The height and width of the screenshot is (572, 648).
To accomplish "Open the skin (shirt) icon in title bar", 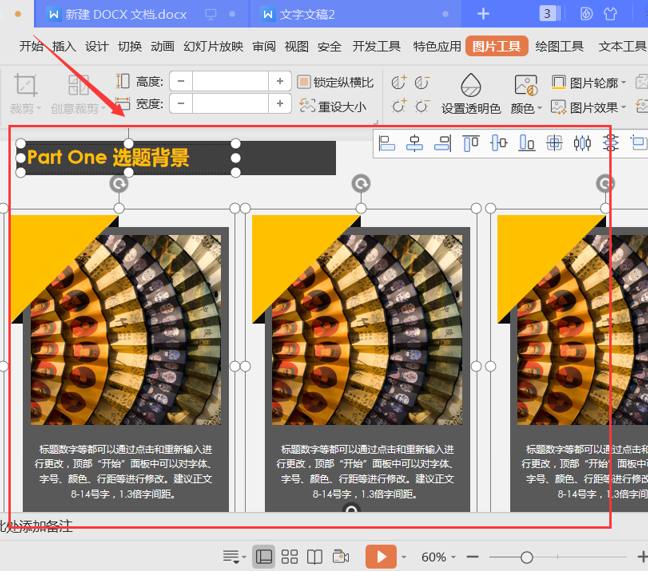I will [610, 14].
